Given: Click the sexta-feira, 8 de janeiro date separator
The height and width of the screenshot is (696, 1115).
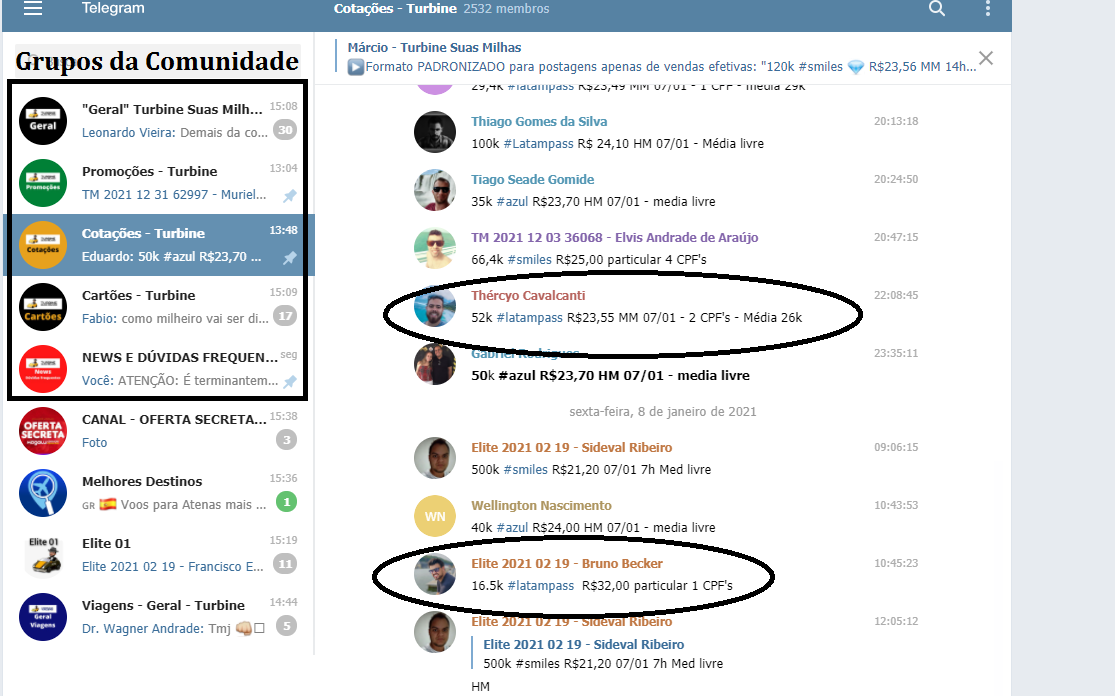Looking at the screenshot, I should pos(663,412).
